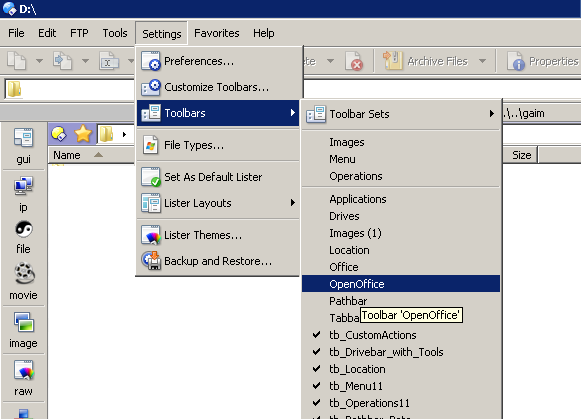Show the Pathbar toolbar
Viewport: 581px width, 419px height.
[401, 301]
